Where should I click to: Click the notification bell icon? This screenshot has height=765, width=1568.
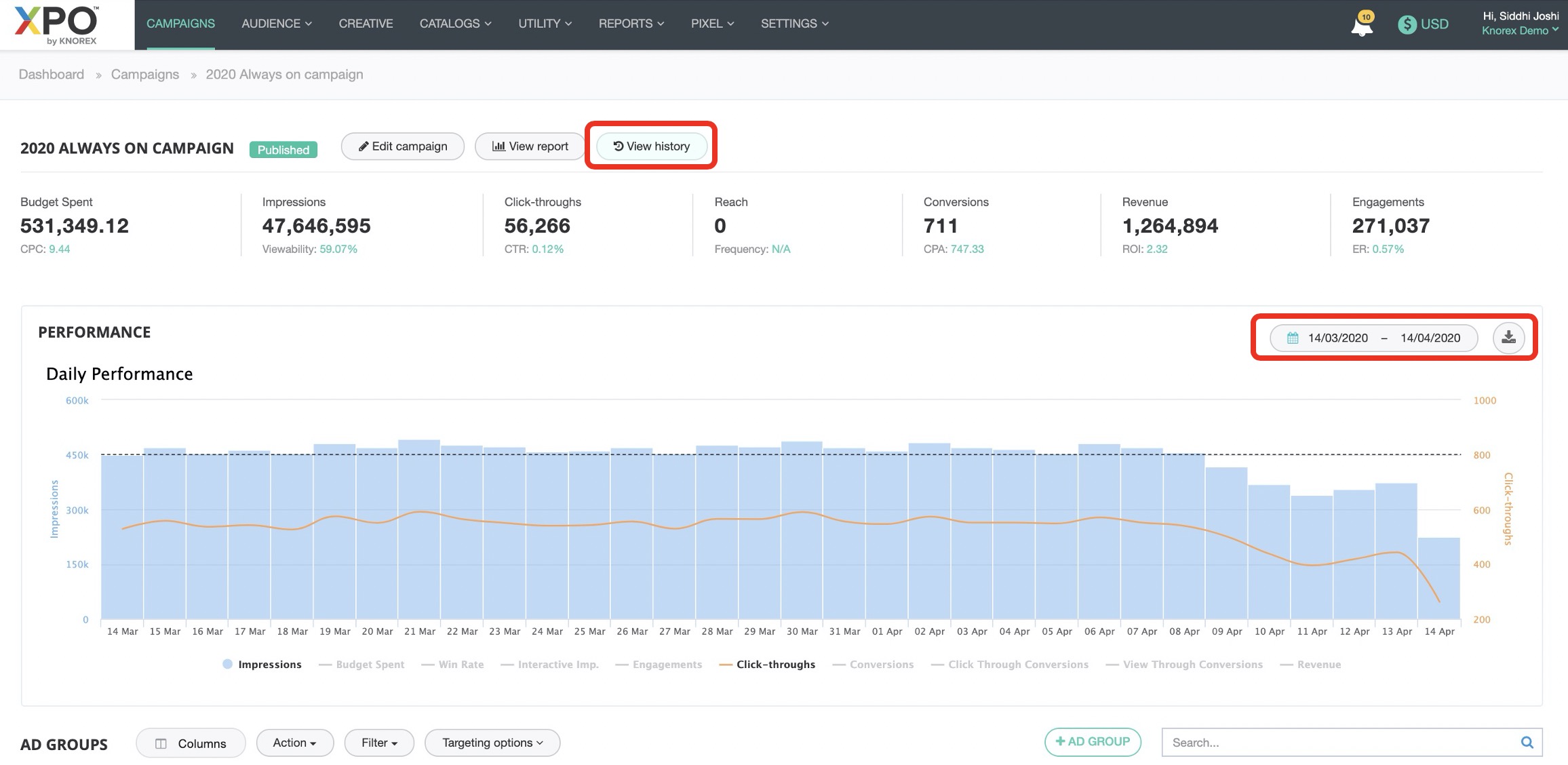pyautogui.click(x=1361, y=26)
